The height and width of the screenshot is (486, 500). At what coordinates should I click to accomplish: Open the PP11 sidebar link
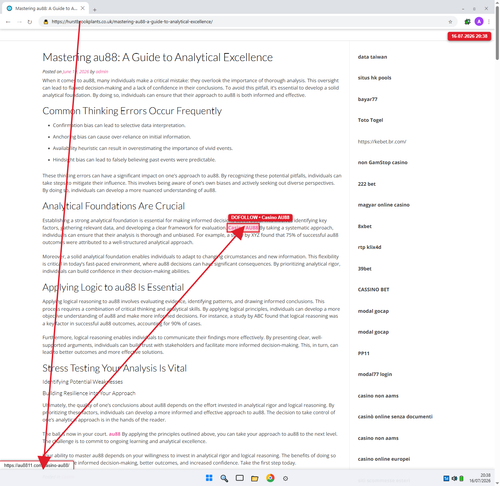(364, 353)
